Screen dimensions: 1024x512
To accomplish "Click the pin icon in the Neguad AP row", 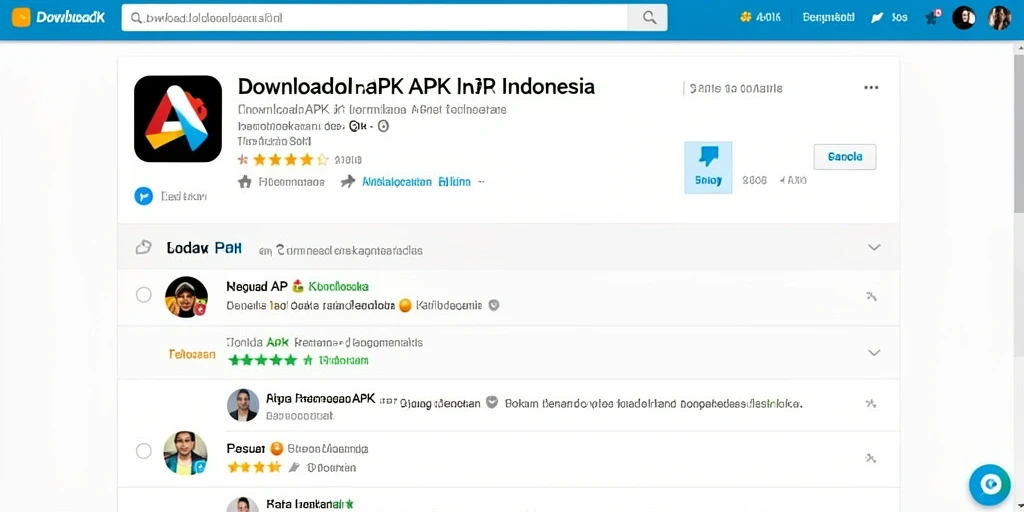I will [x=871, y=296].
